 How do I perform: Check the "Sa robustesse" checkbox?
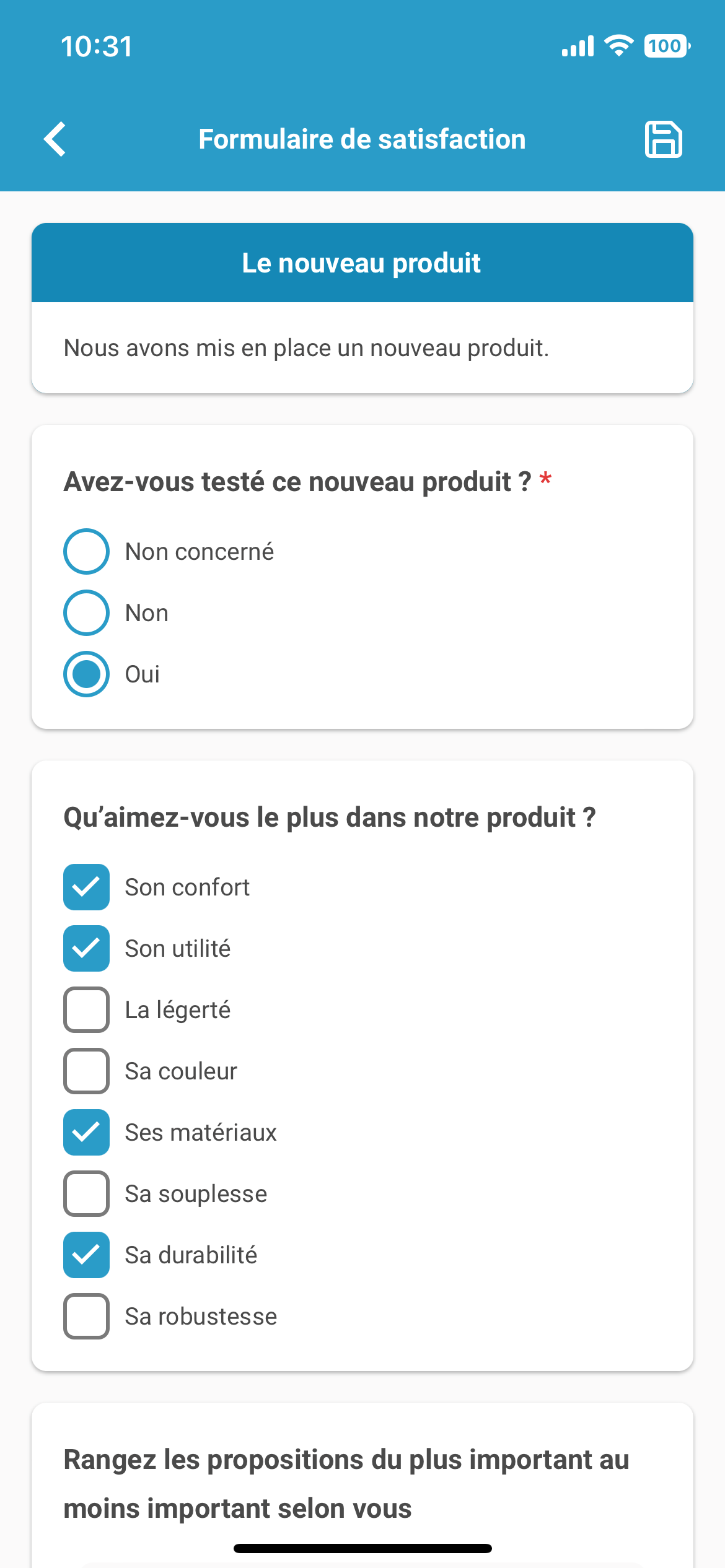pyautogui.click(x=87, y=1316)
